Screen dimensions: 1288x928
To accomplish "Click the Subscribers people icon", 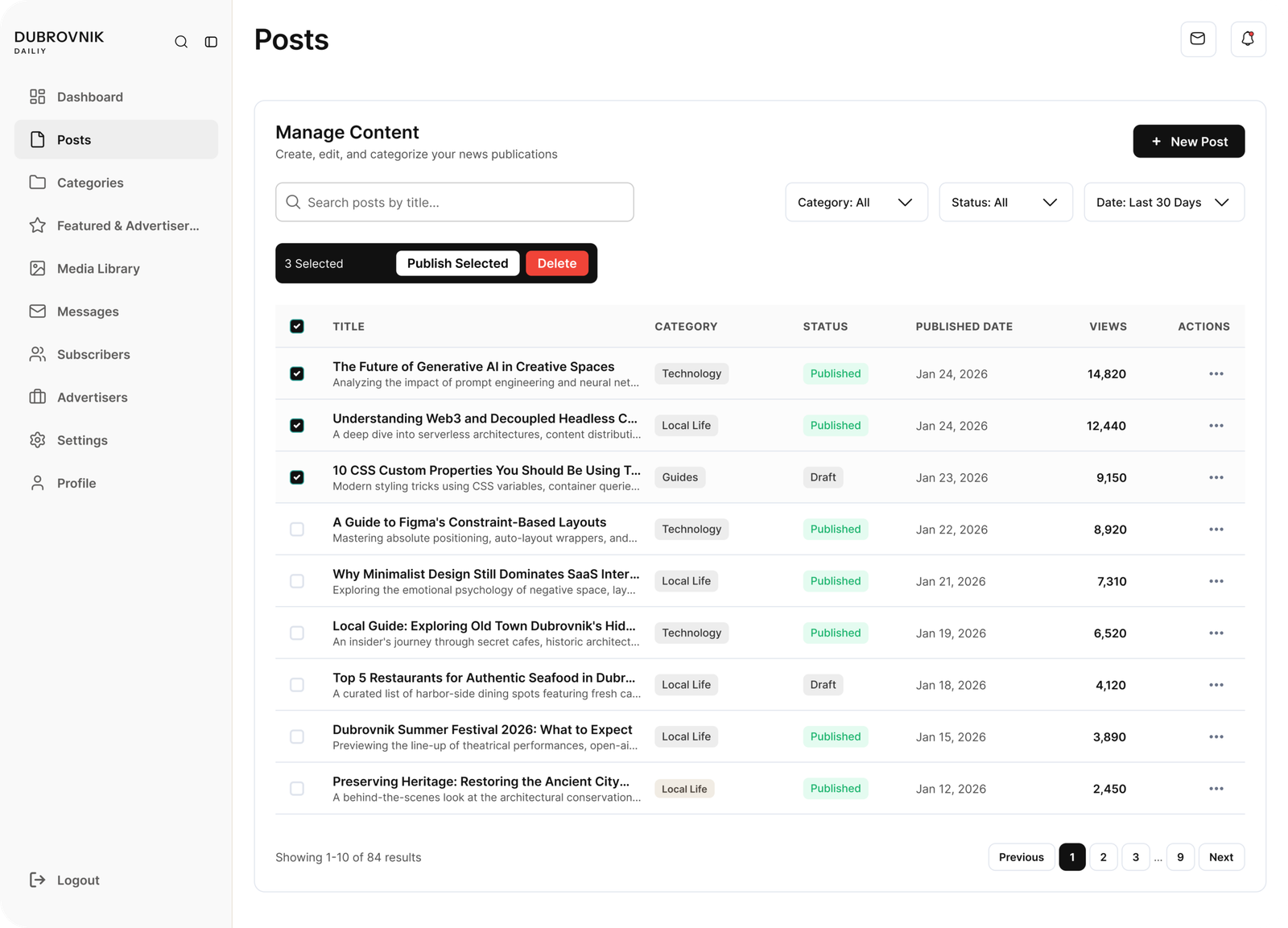I will (x=38, y=354).
